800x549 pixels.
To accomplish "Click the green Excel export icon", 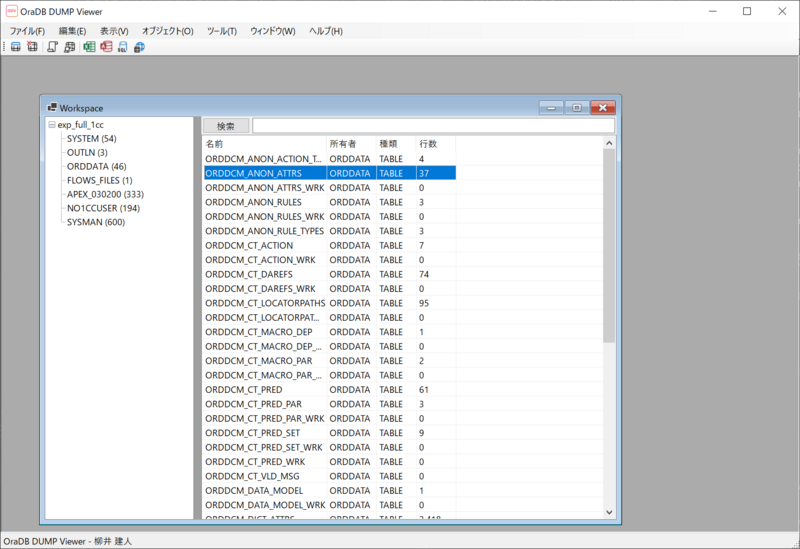I will (89, 47).
